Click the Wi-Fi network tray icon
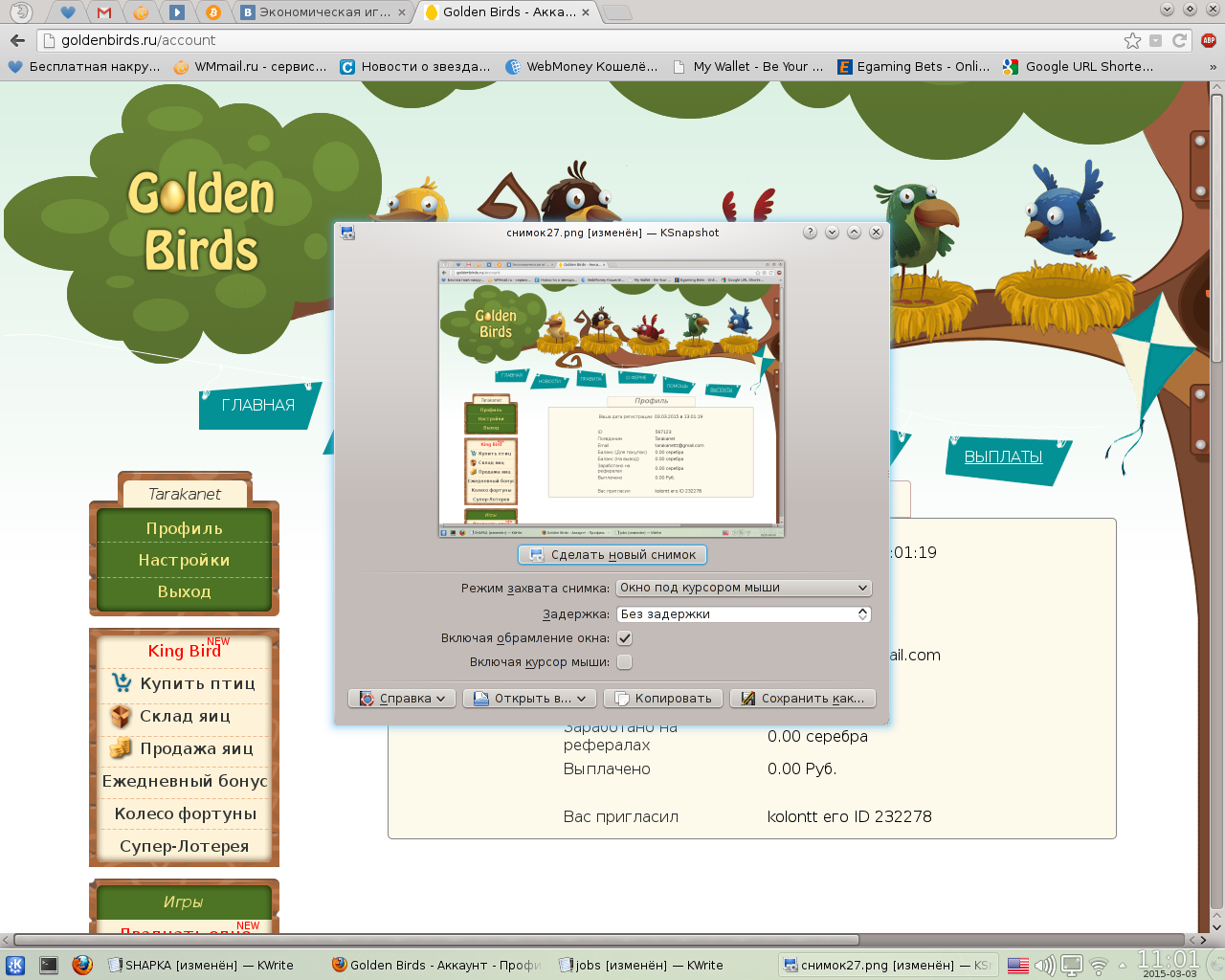1225x980 pixels. coord(1099,966)
